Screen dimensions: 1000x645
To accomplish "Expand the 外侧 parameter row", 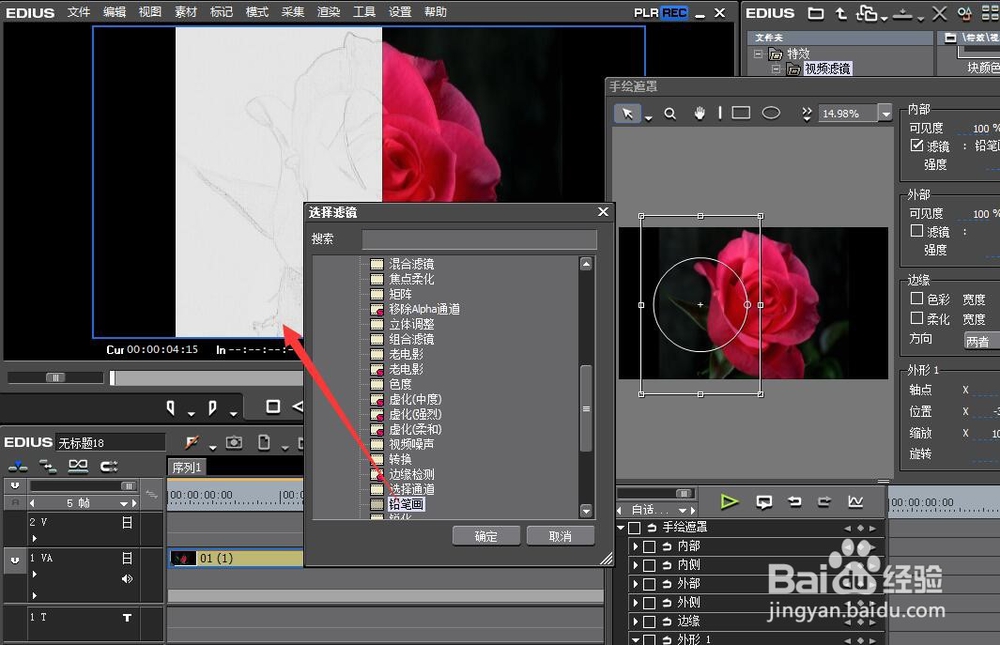I will pyautogui.click(x=635, y=602).
